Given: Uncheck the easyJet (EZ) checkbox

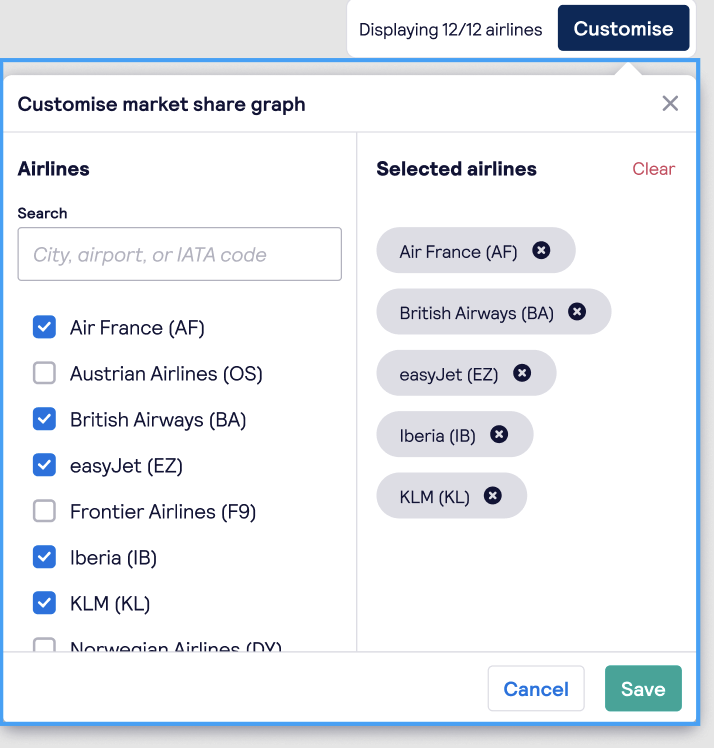Looking at the screenshot, I should [44, 465].
